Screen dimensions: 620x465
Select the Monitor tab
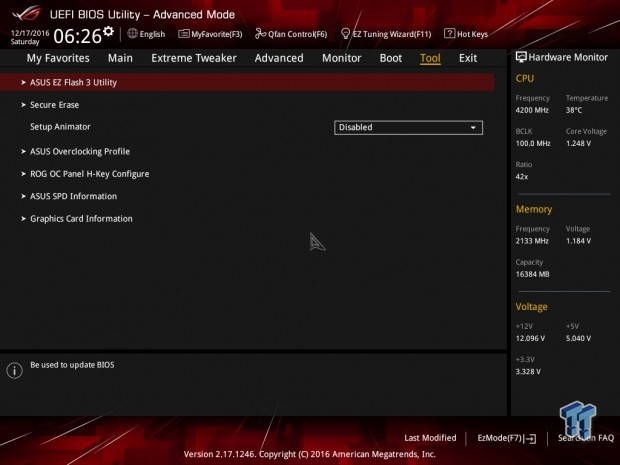coord(342,58)
